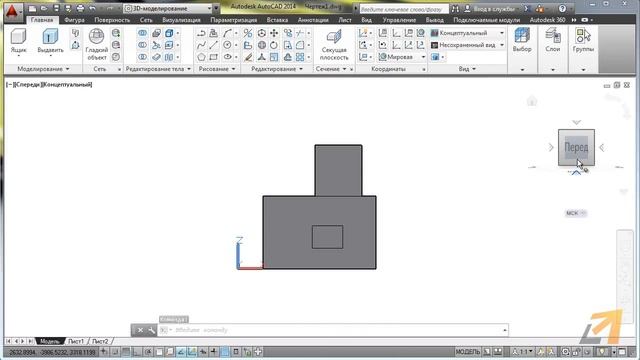Click the keyword search field in title bar
Image resolution: width=640 pixels, height=360 pixels.
coord(404,9)
